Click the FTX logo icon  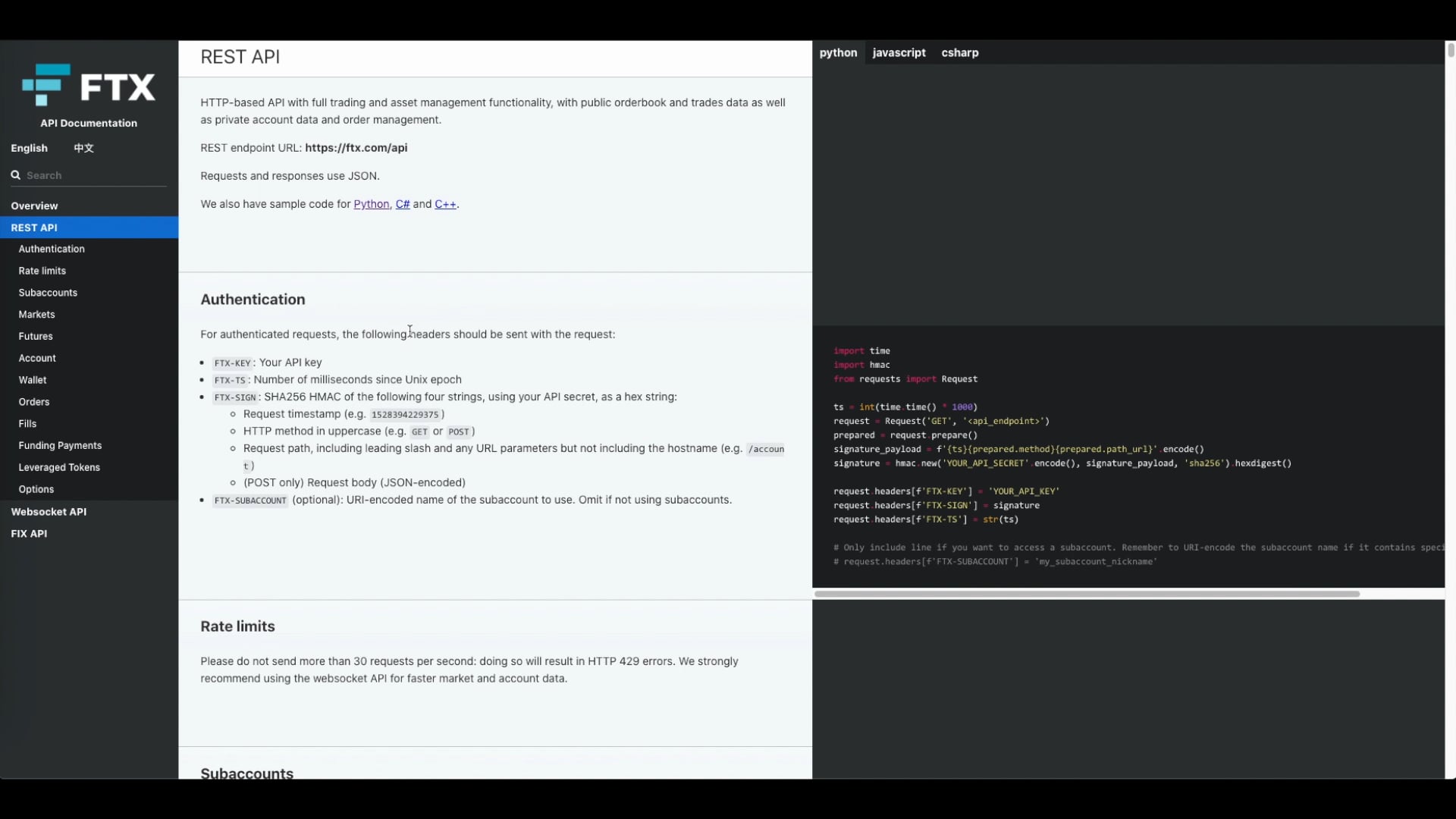pos(46,85)
